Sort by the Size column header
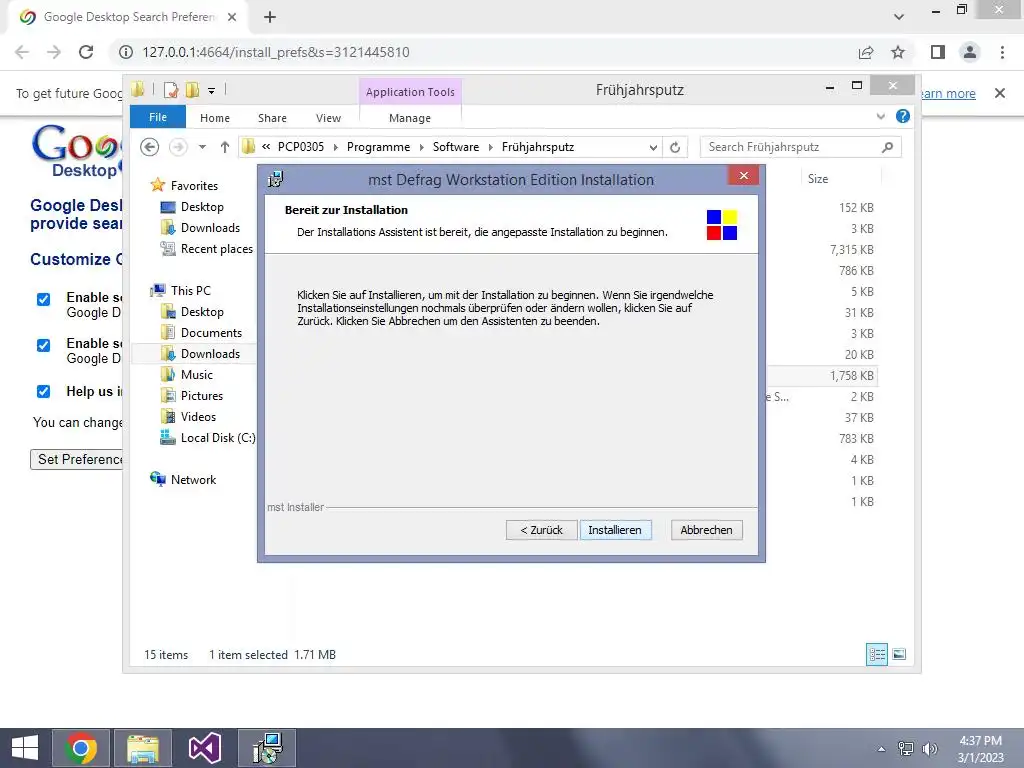Viewport: 1024px width, 768px height. pos(818,178)
